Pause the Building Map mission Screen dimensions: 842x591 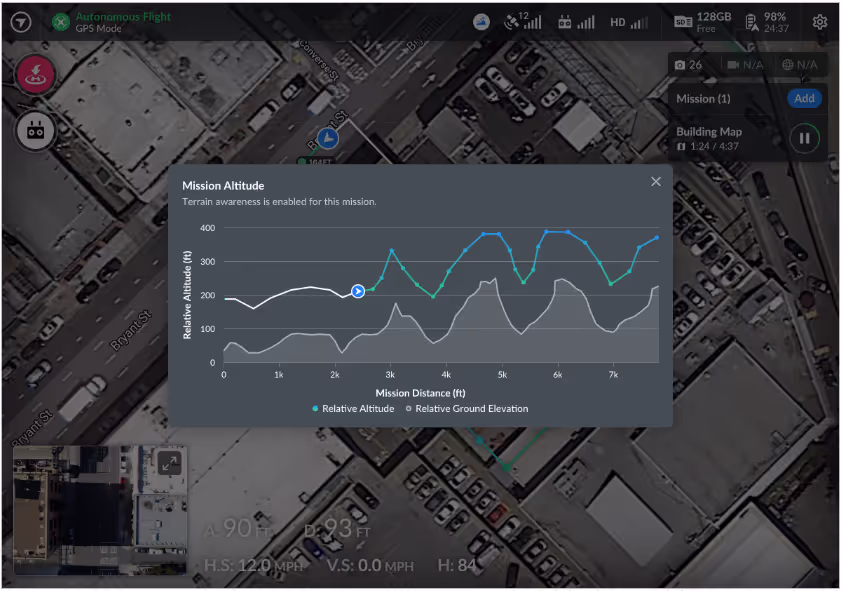coord(805,138)
